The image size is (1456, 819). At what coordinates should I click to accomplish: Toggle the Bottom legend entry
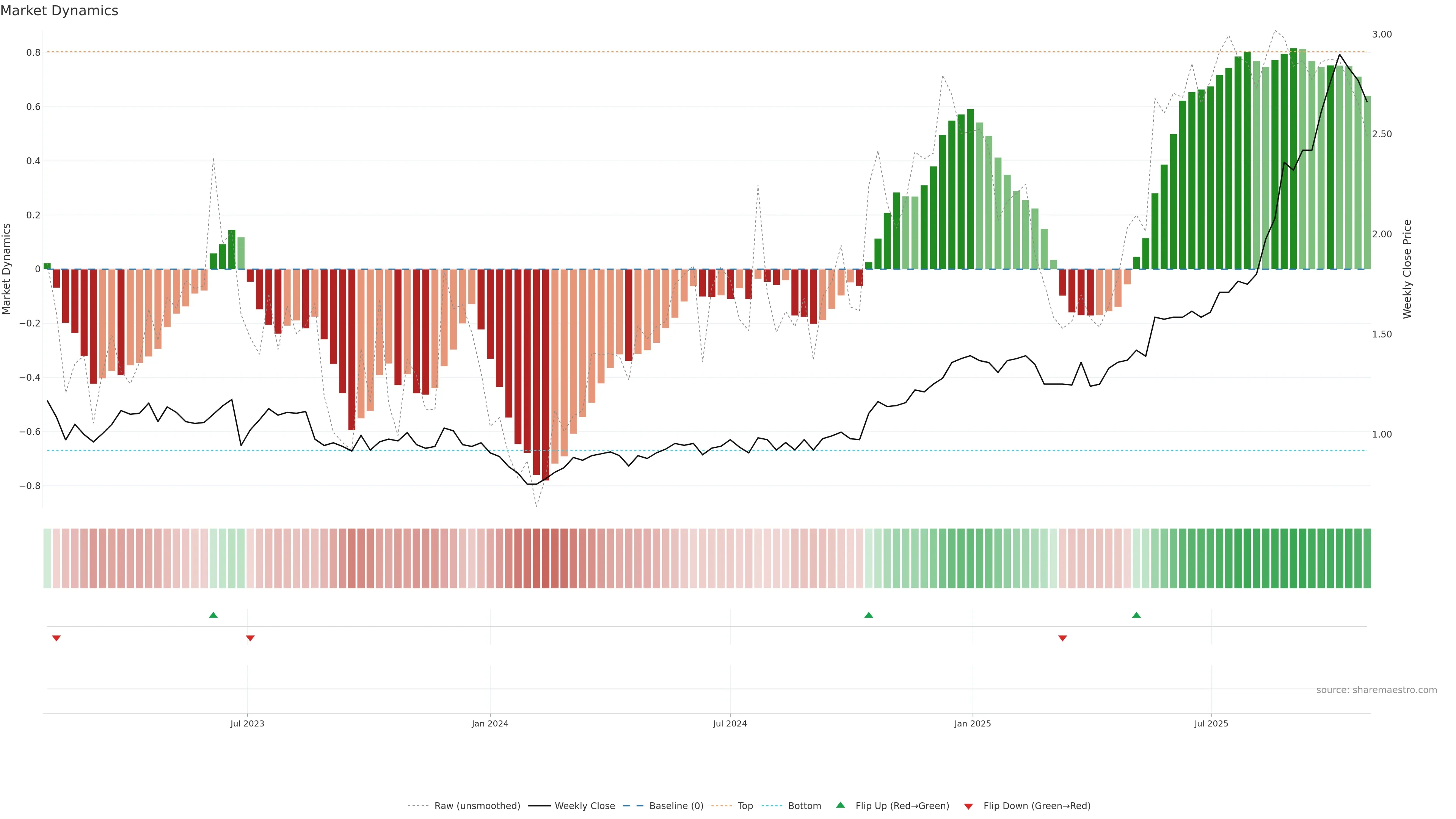coord(804,806)
